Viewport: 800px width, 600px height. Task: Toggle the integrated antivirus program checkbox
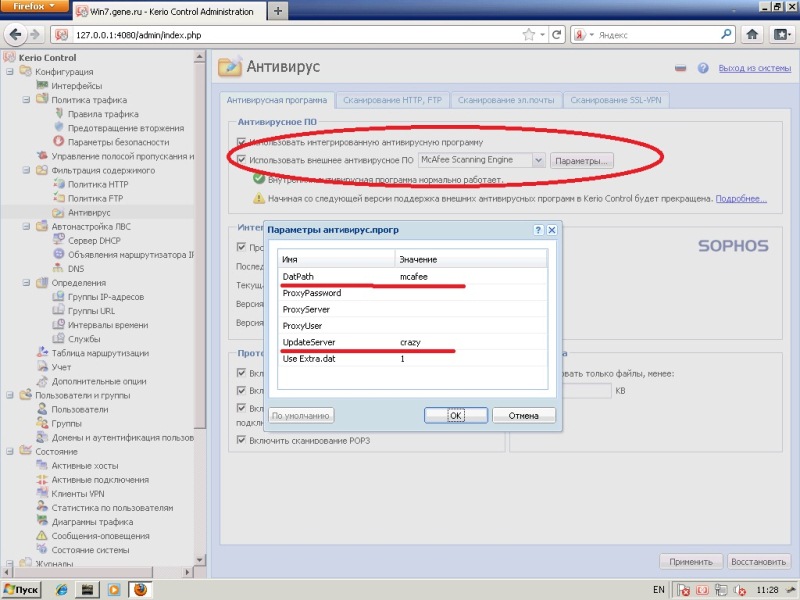point(241,142)
